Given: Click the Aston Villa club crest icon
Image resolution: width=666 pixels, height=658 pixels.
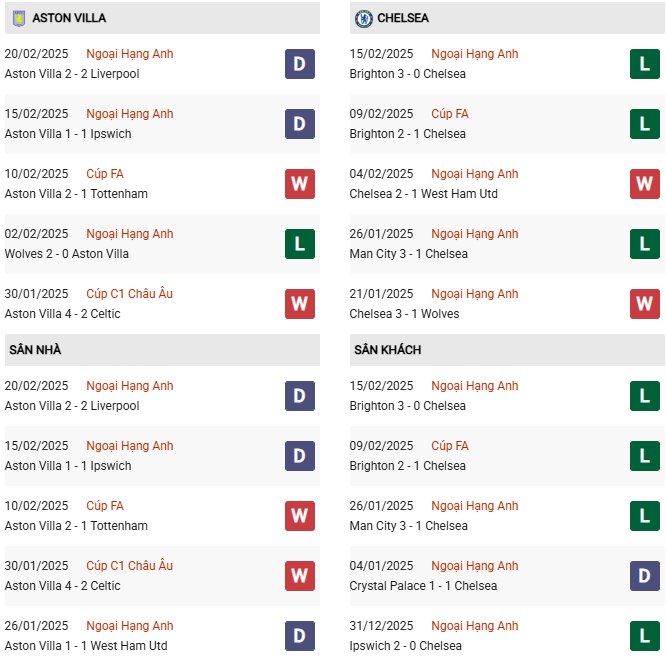Looking at the screenshot, I should point(18,18).
